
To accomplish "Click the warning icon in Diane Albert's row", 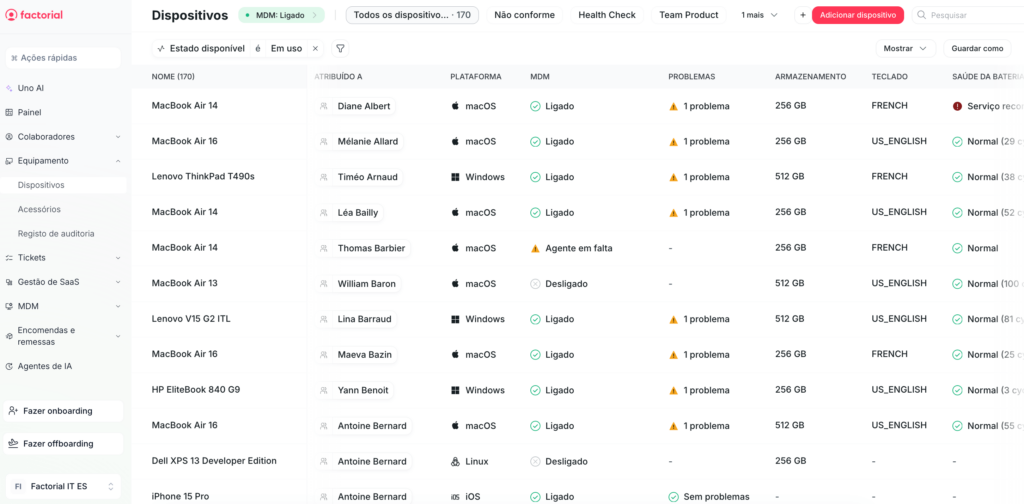I will 673,106.
